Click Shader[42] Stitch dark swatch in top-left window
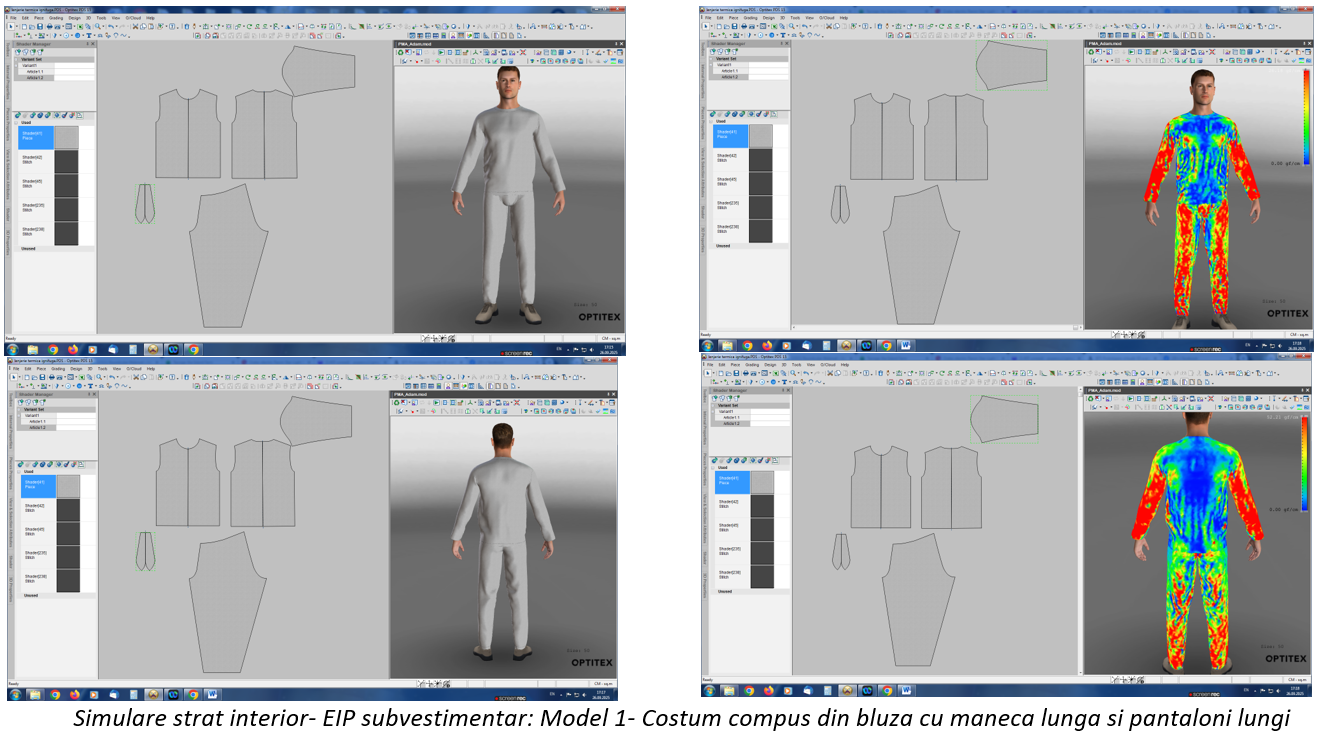Viewport: 1317px width, 734px height. click(66, 160)
